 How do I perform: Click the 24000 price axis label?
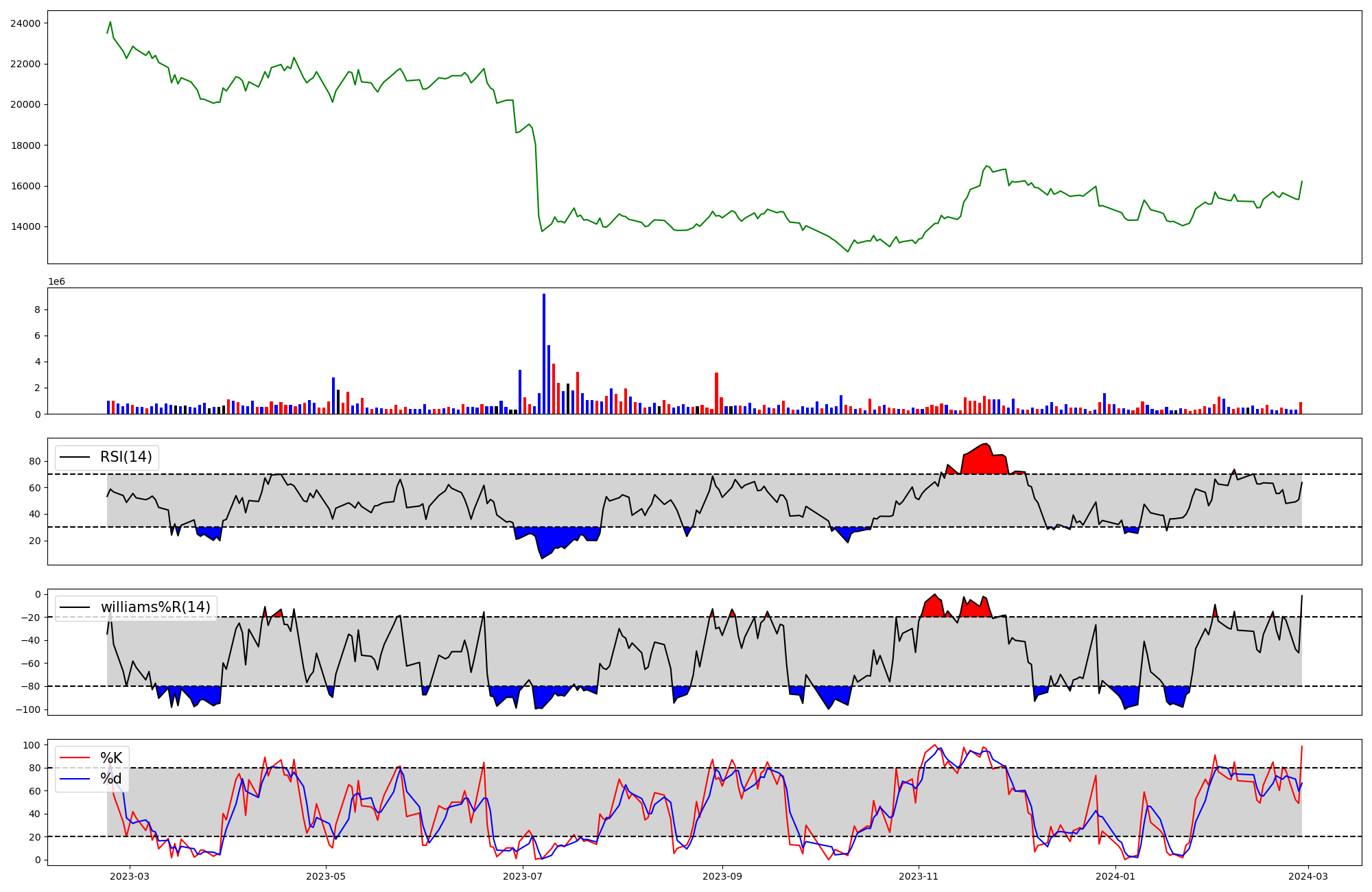(25, 23)
